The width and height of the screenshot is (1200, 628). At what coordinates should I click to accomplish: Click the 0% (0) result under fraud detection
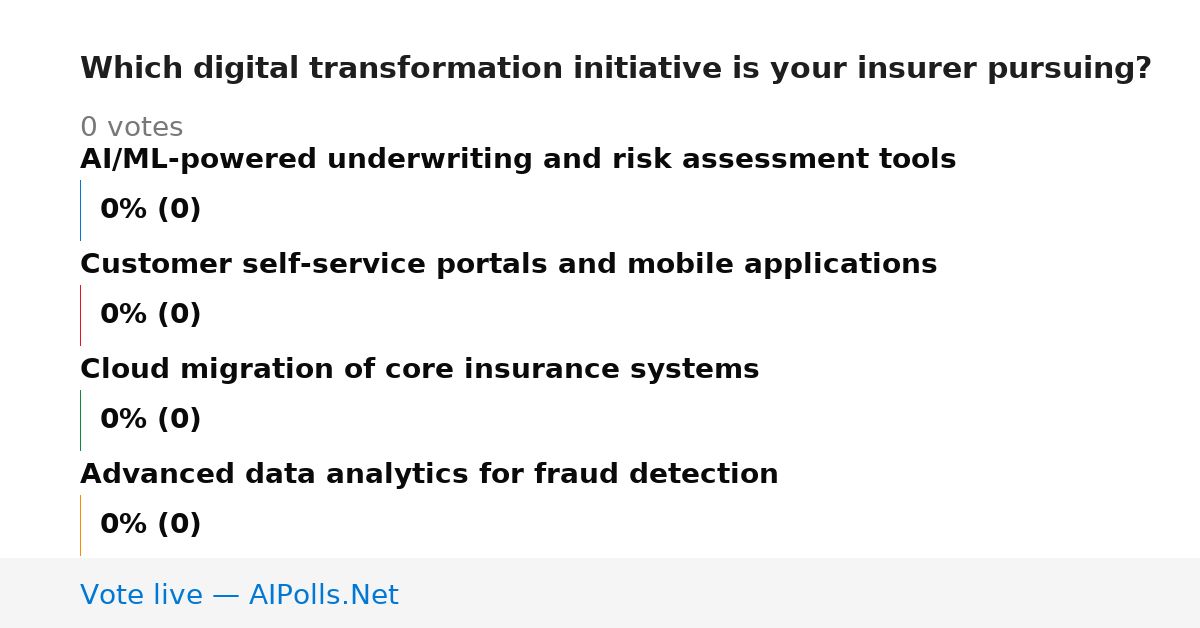pyautogui.click(x=151, y=525)
